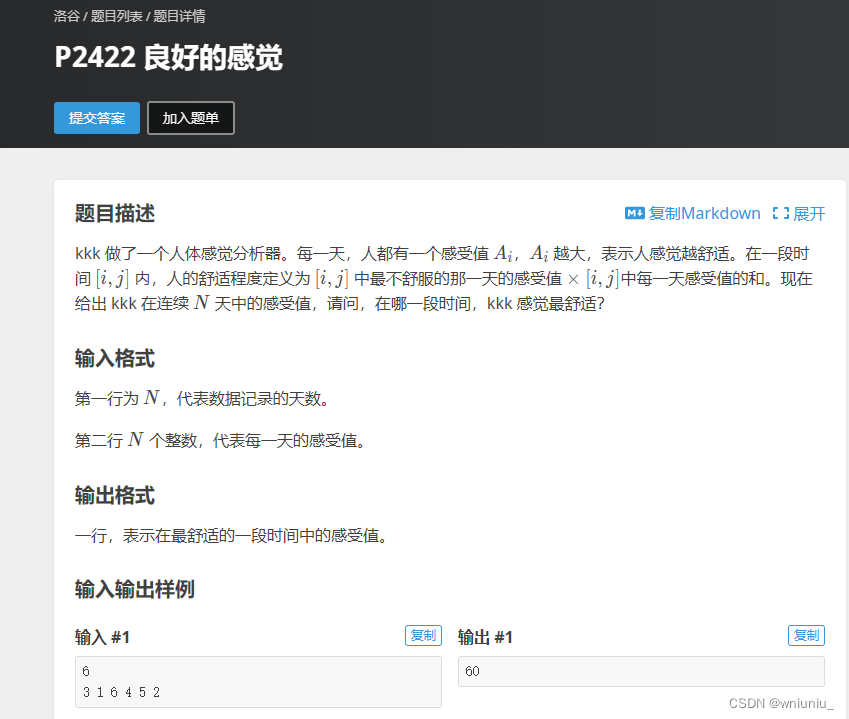Copy the problem via 复制Markdown text
This screenshot has height=719, width=849.
(704, 213)
